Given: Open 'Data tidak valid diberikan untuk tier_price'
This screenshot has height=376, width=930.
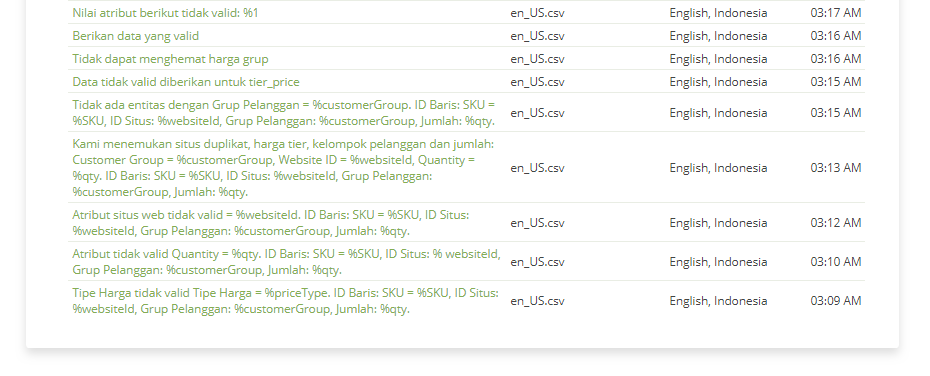Looking at the screenshot, I should (186, 82).
